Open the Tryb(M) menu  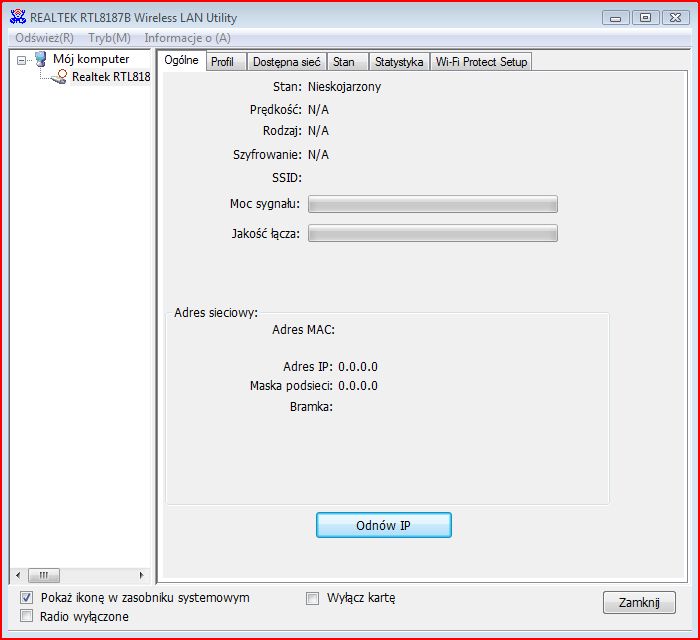tap(109, 38)
